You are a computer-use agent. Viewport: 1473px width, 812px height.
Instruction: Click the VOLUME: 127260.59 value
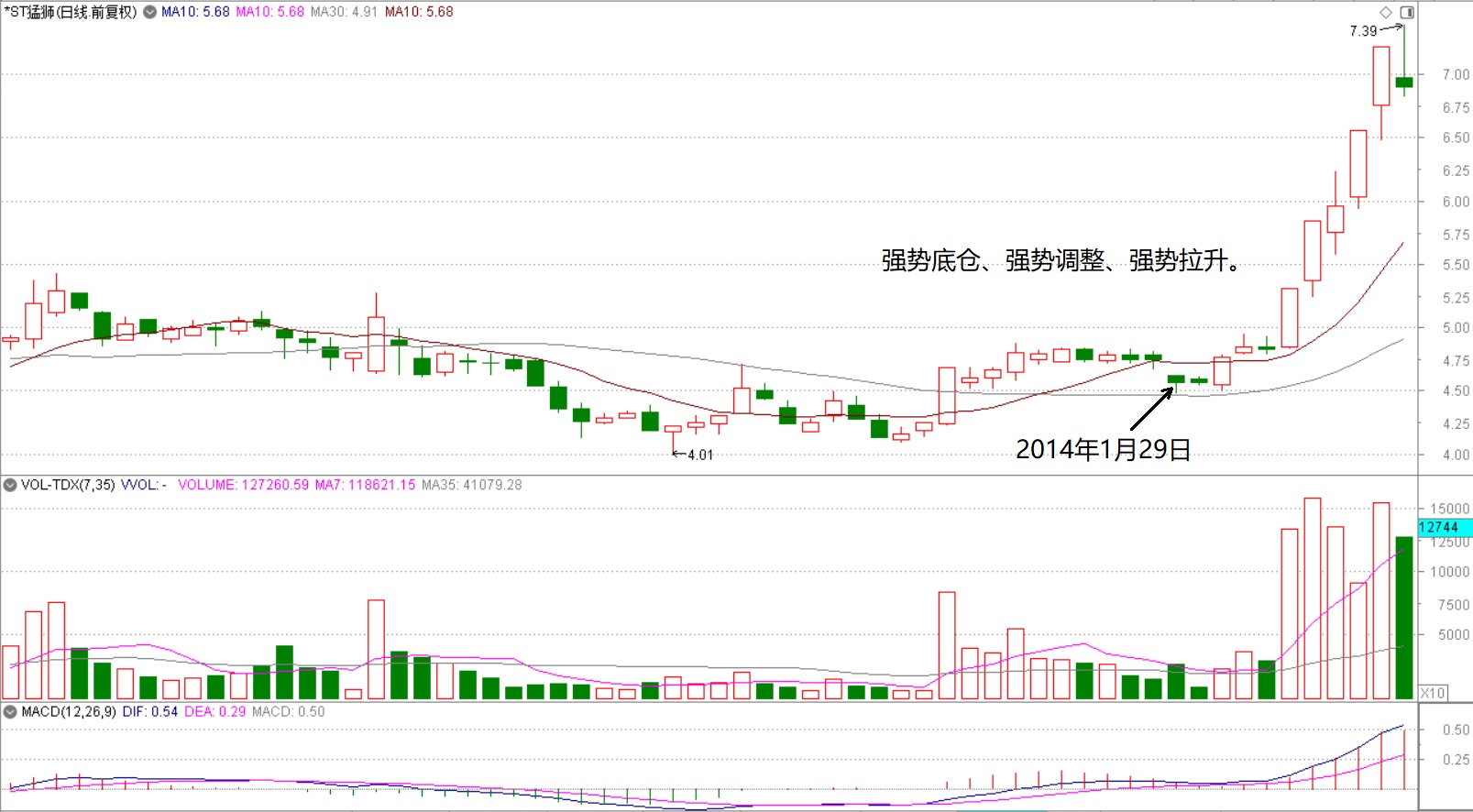tap(243, 485)
